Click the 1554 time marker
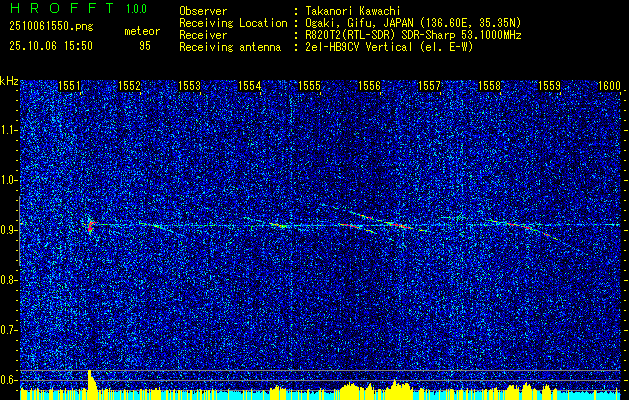Screen dimensions: 629x400 coord(250,86)
